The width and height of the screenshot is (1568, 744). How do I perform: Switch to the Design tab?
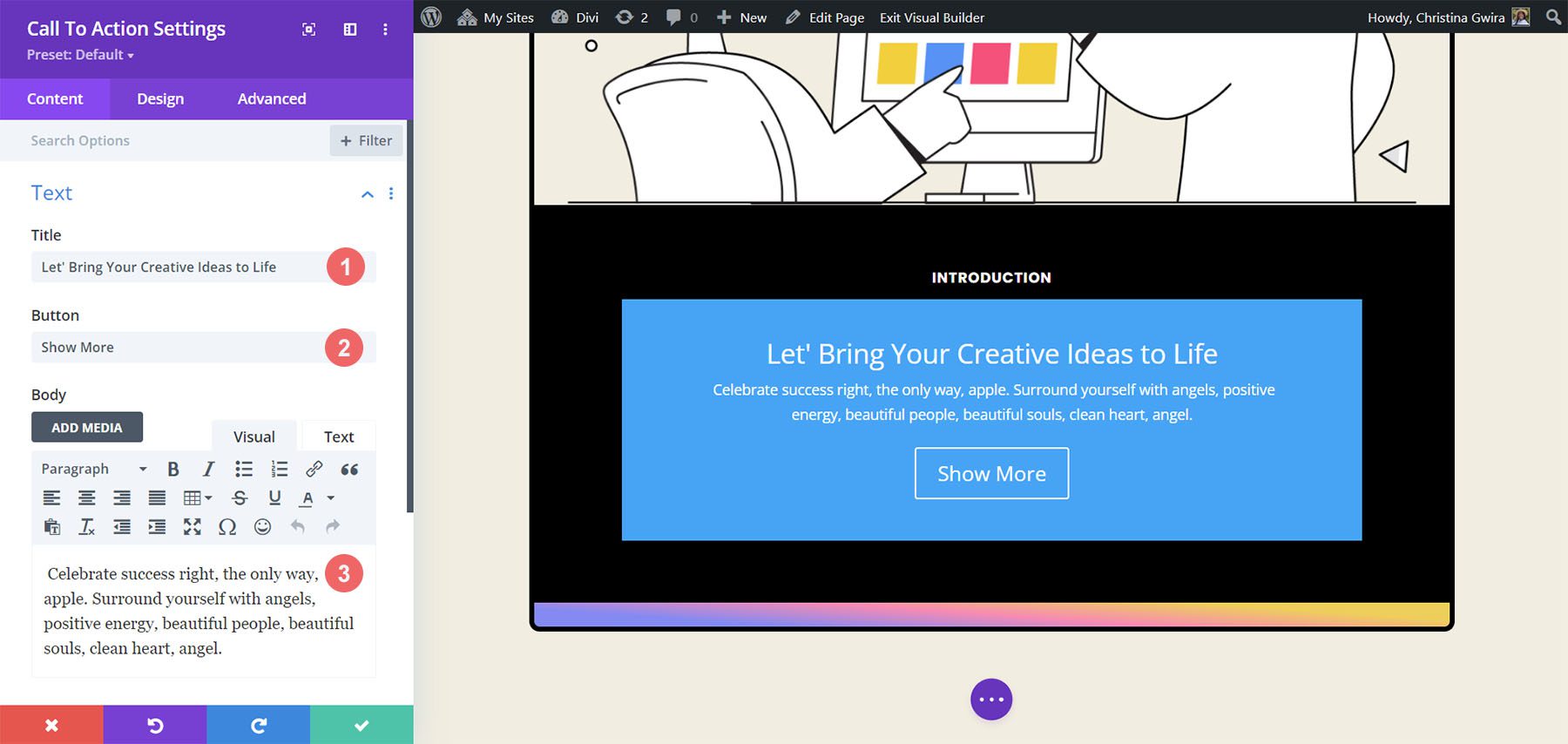(160, 99)
